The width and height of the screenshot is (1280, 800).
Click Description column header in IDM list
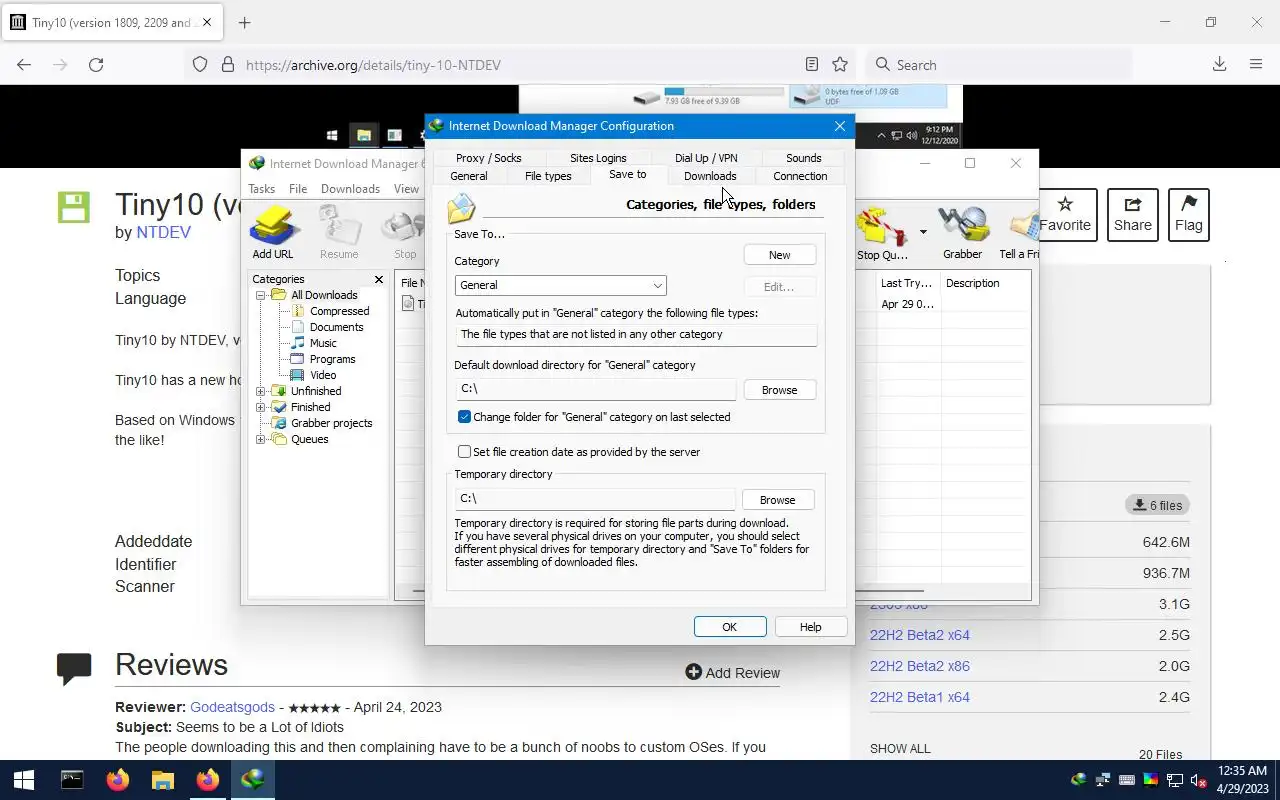(x=985, y=283)
